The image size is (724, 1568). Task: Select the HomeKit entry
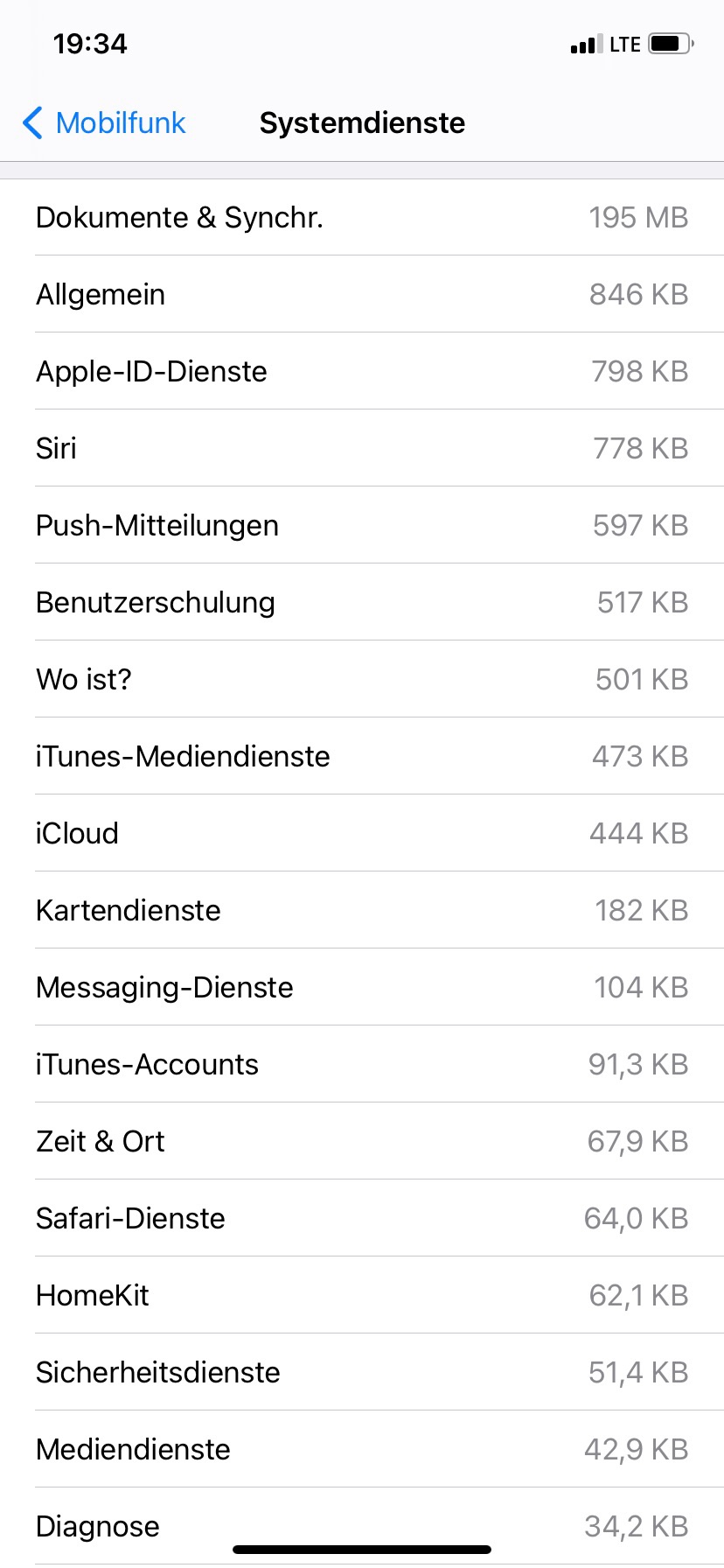coord(362,1295)
